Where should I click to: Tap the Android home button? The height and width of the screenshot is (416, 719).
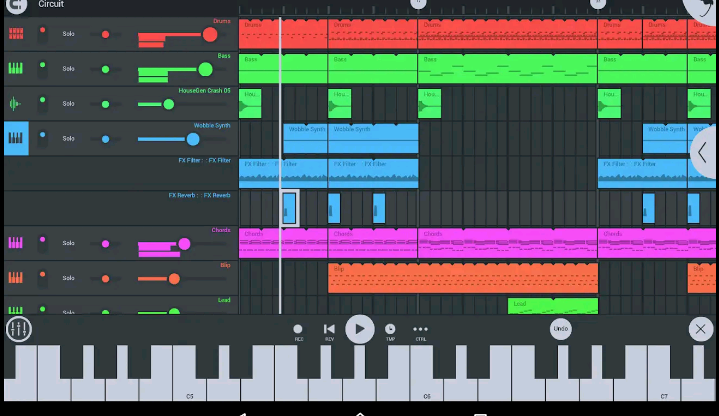[360, 414]
